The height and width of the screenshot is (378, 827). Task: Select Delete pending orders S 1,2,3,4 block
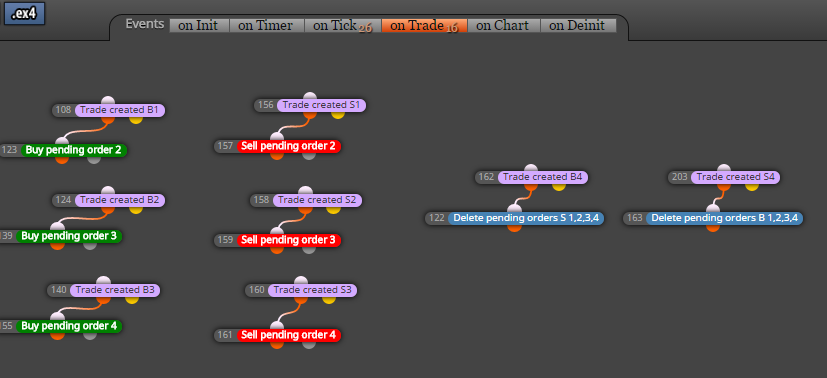tap(526, 218)
